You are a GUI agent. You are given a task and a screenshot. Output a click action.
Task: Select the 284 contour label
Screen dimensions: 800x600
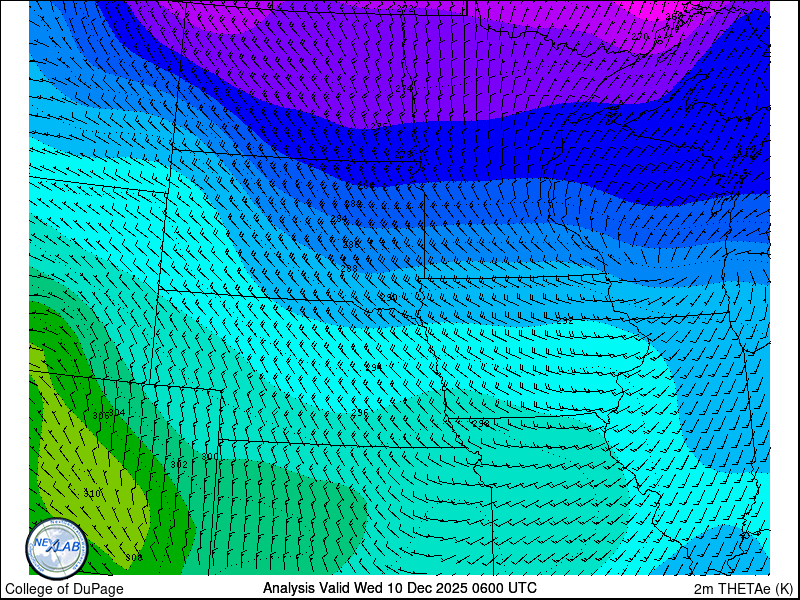(x=339, y=219)
